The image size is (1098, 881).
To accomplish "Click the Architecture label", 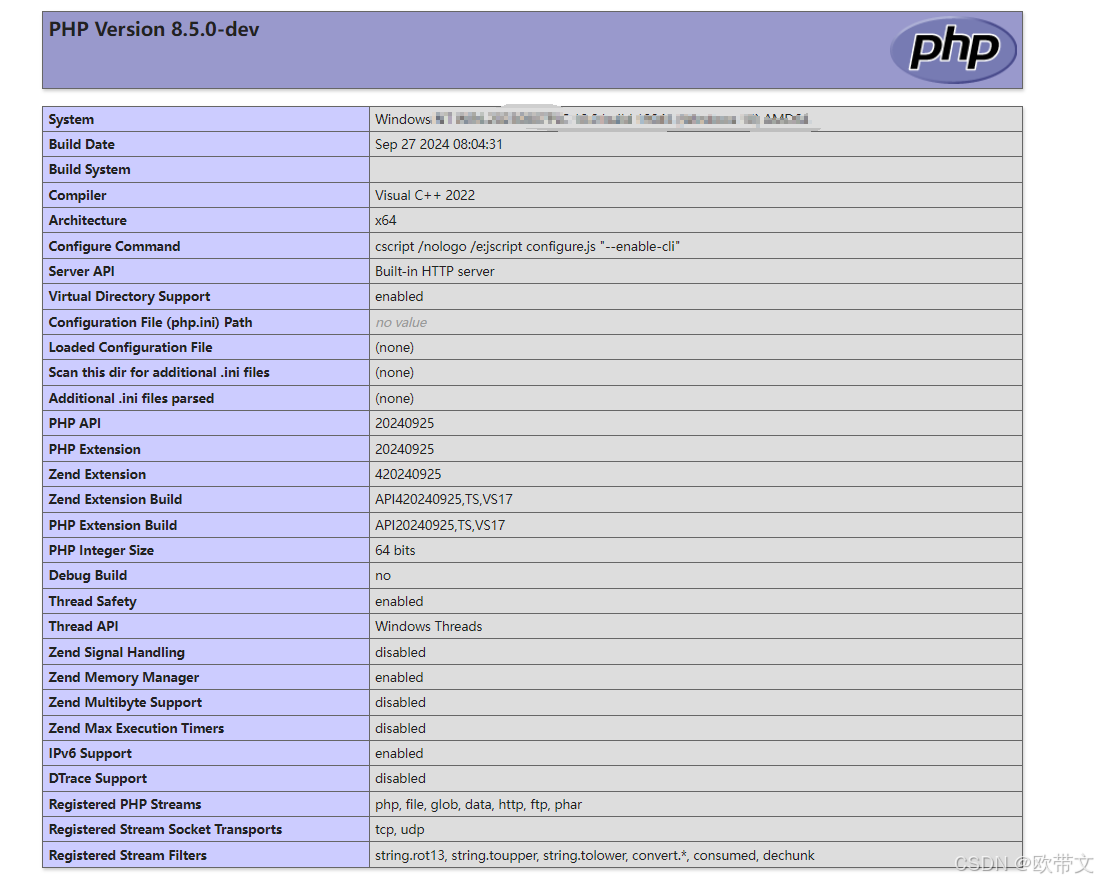I will [x=88, y=220].
